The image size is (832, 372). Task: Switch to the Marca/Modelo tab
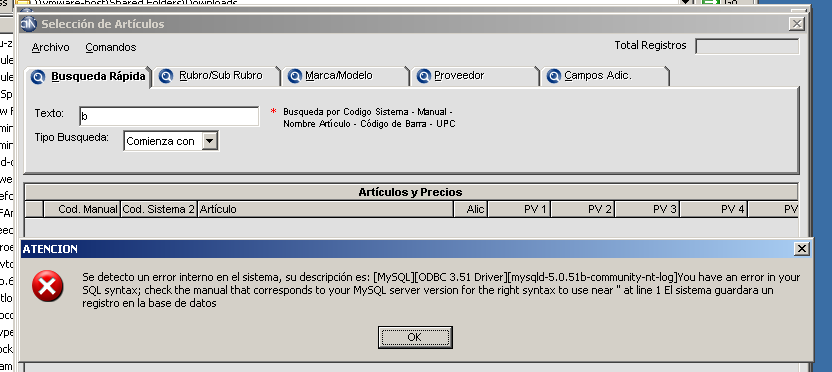tap(346, 76)
